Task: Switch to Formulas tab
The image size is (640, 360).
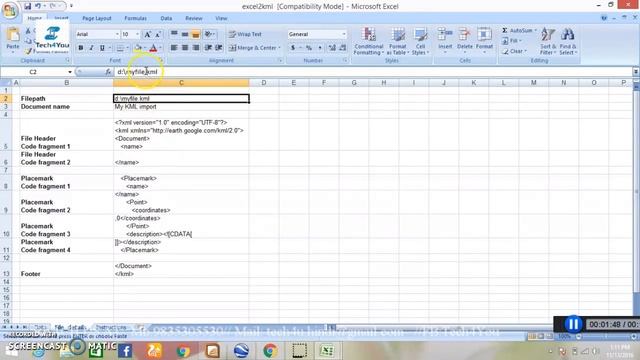Action: coord(136,18)
